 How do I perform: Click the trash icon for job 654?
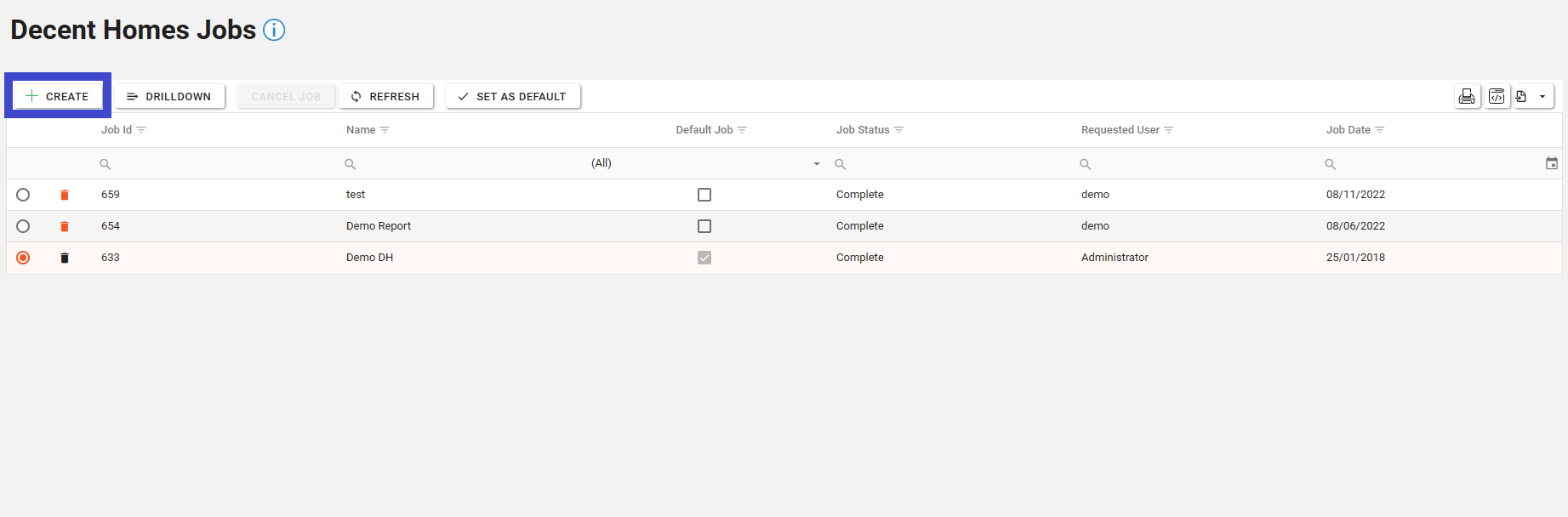65,226
